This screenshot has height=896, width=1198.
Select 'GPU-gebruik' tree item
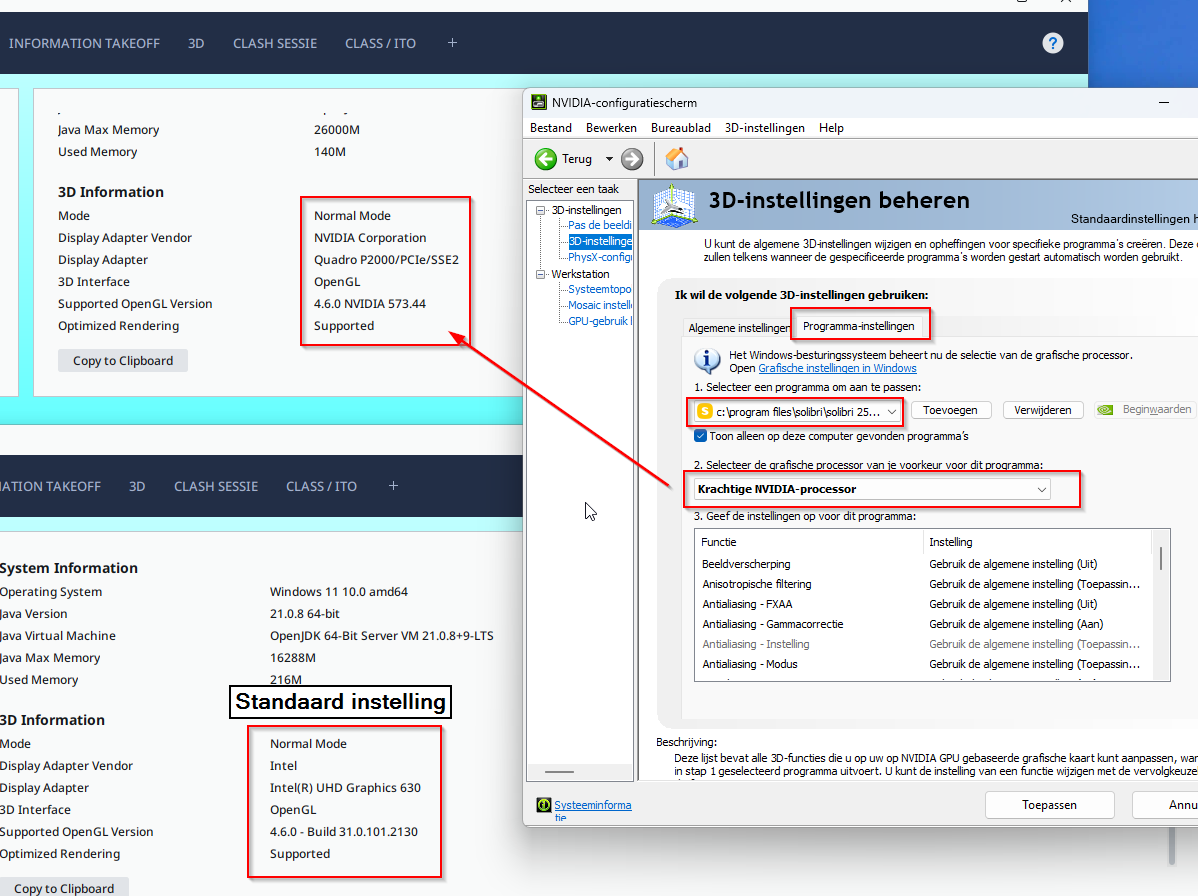click(600, 322)
